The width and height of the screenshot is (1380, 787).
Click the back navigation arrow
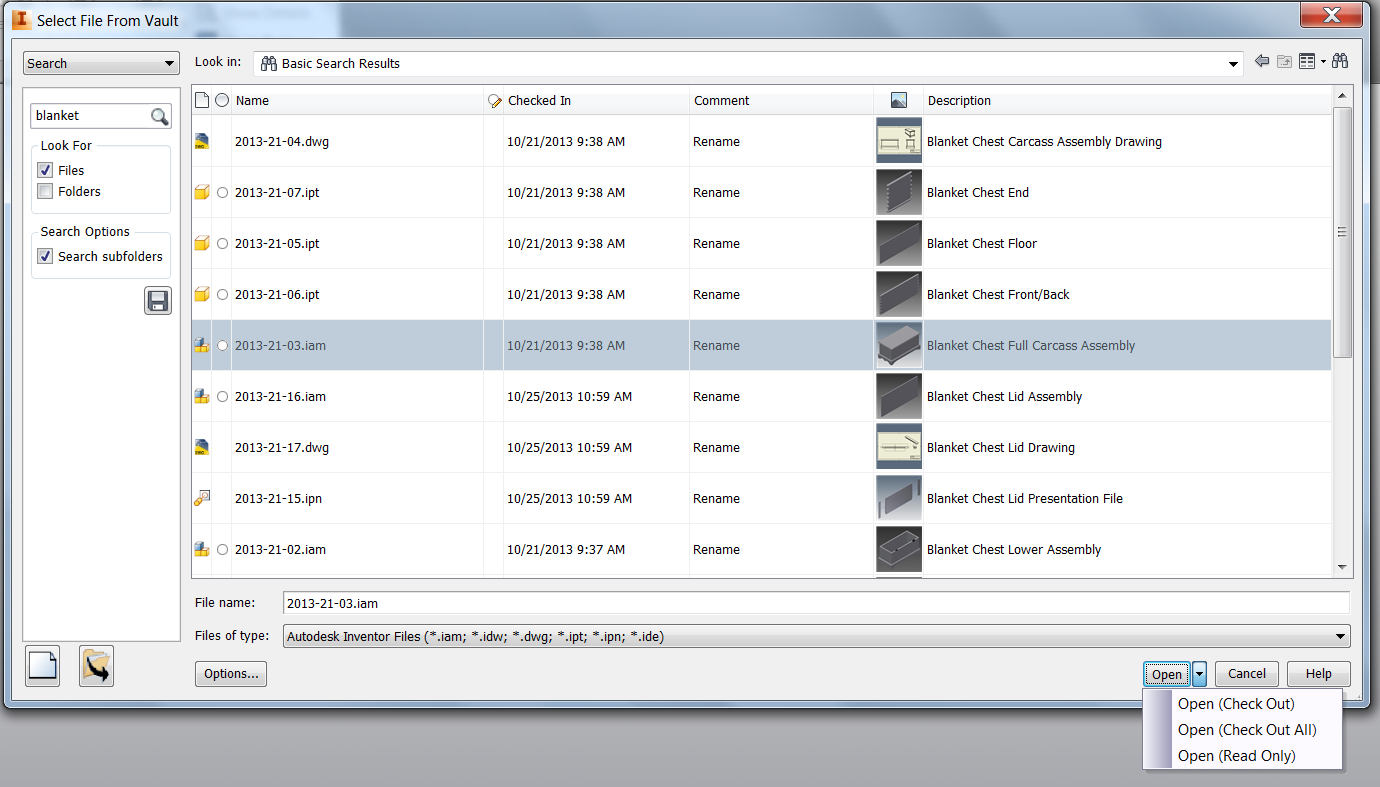pyautogui.click(x=1261, y=60)
